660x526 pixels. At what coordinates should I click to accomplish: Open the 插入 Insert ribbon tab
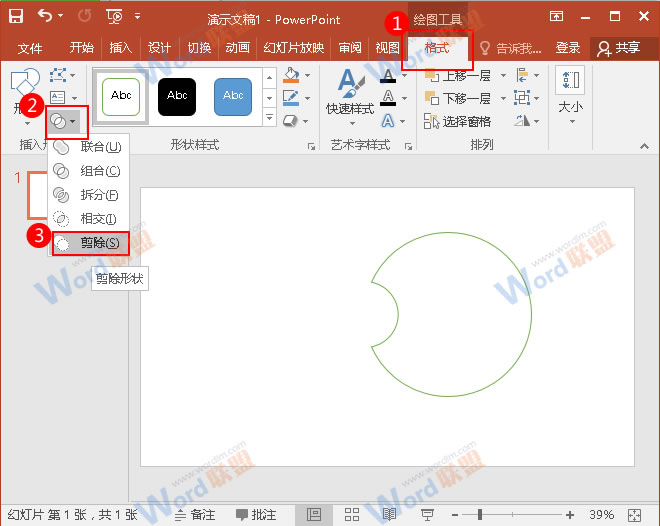click(x=120, y=48)
